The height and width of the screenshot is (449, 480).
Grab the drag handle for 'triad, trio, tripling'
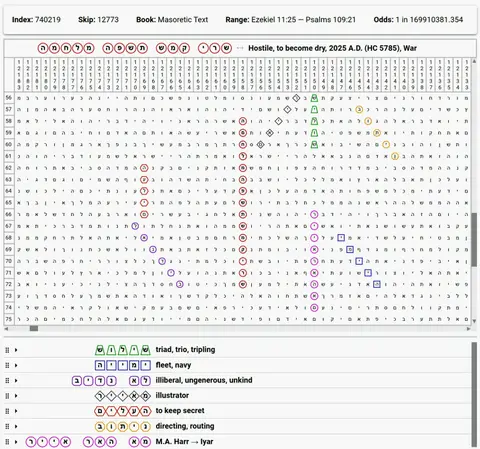click(7, 350)
